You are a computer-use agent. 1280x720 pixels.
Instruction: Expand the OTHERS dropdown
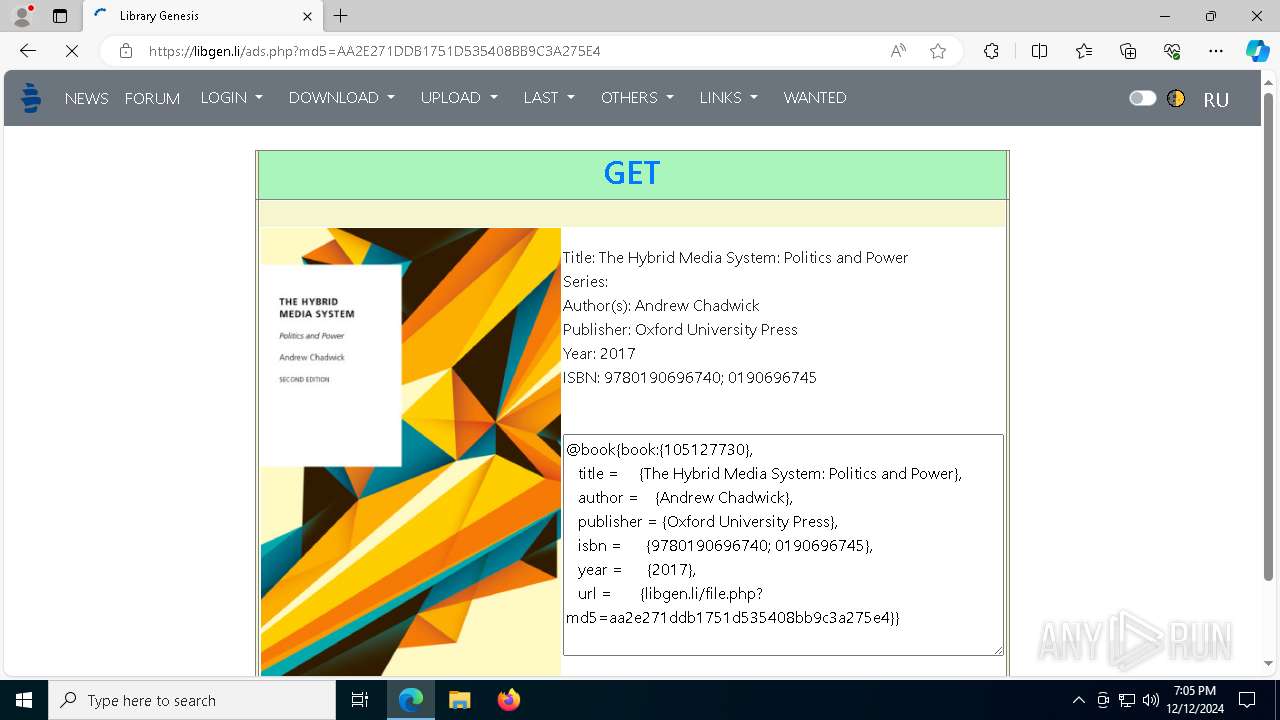(x=637, y=98)
